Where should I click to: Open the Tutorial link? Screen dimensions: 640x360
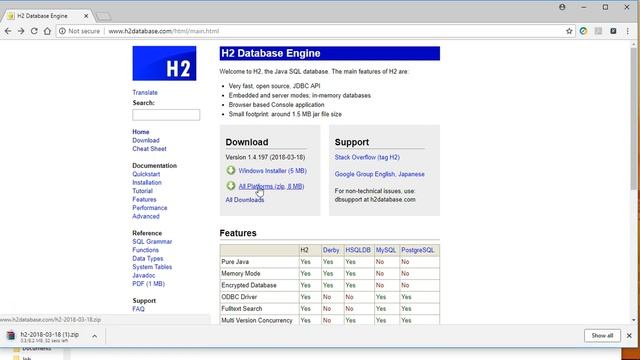point(142,191)
